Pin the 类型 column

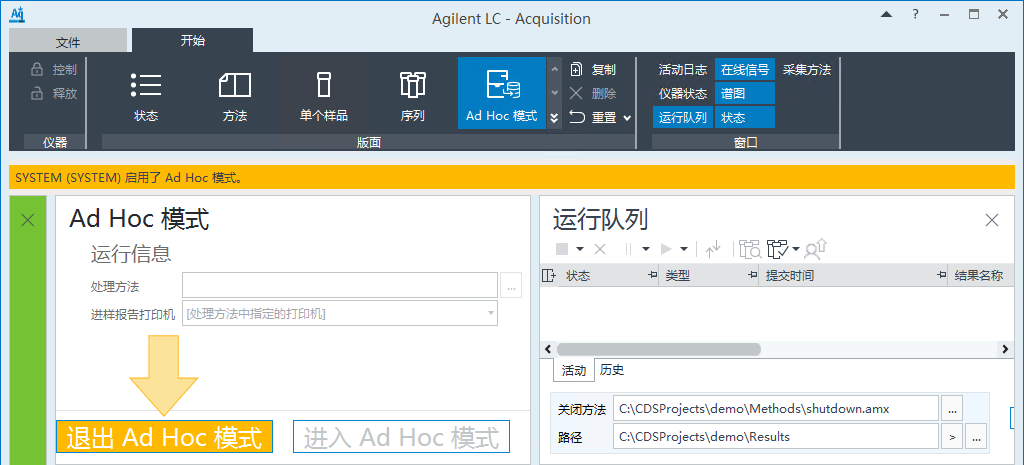click(752, 276)
